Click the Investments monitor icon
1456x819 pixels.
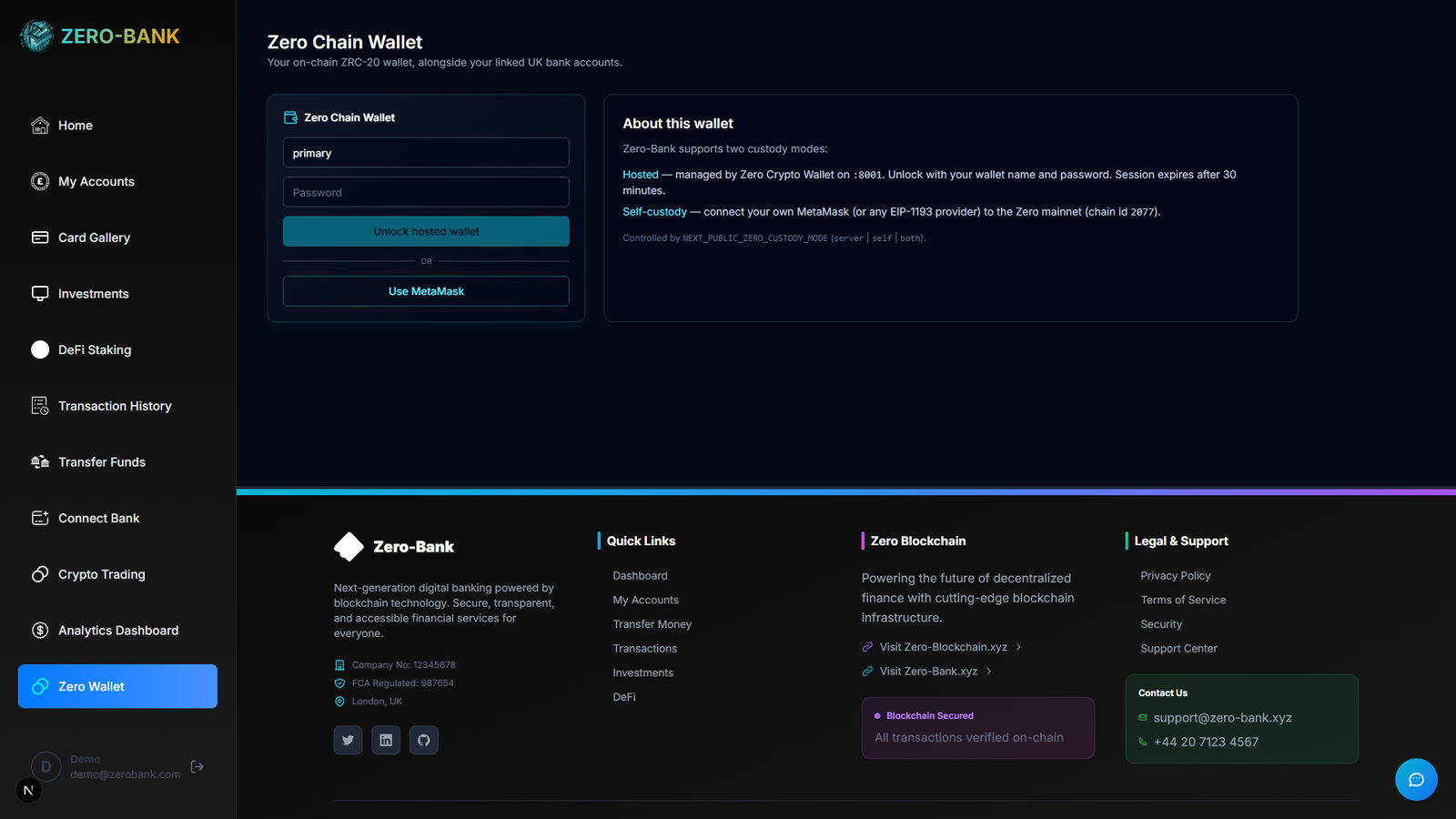tap(40, 294)
